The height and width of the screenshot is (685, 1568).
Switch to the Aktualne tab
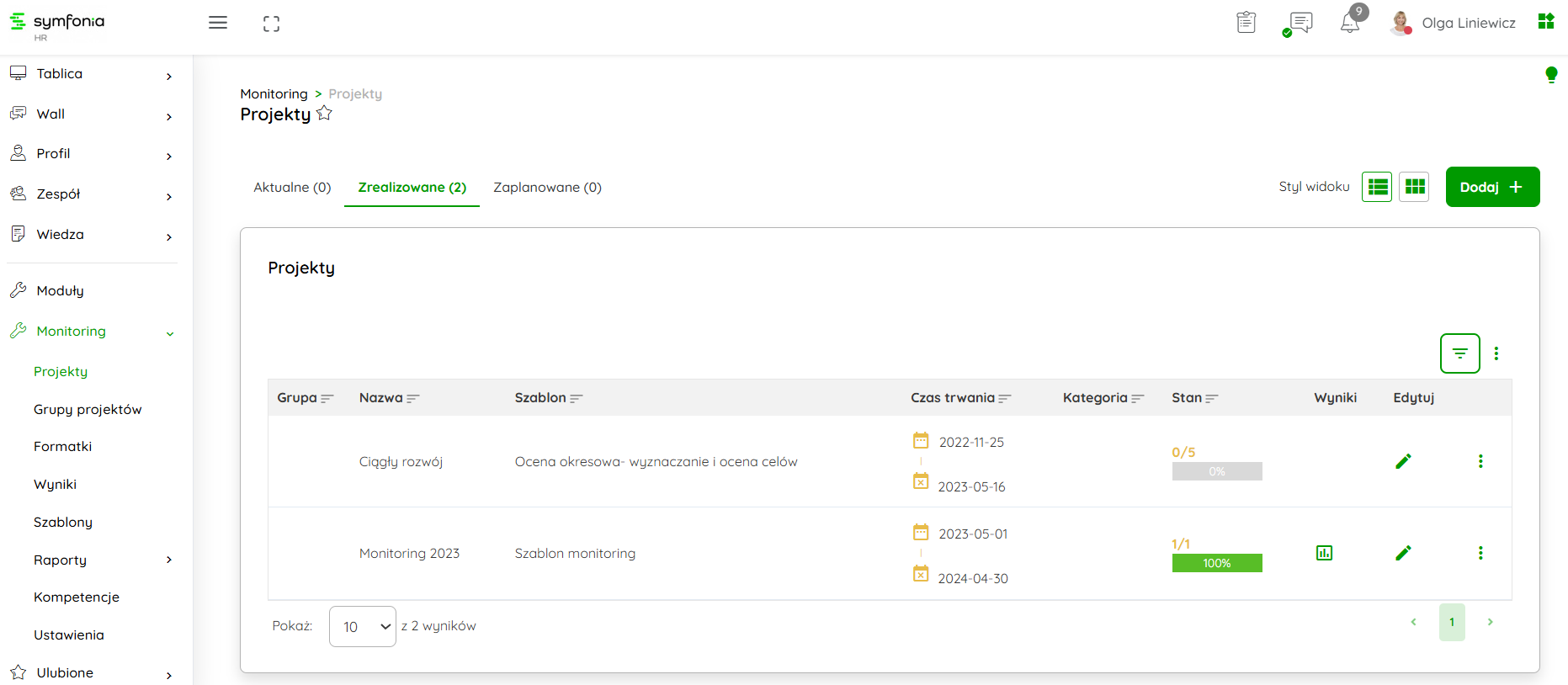(292, 188)
